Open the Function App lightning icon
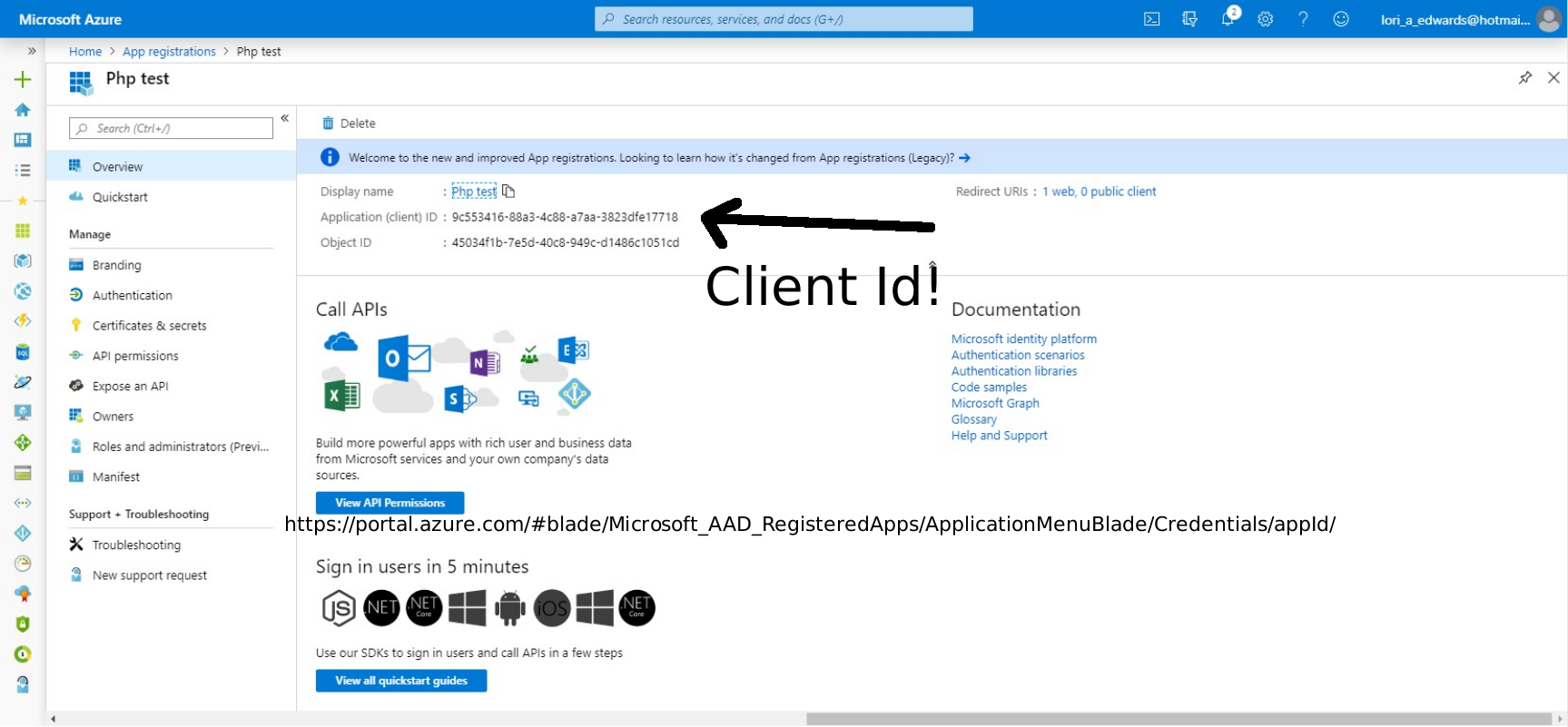 [23, 321]
